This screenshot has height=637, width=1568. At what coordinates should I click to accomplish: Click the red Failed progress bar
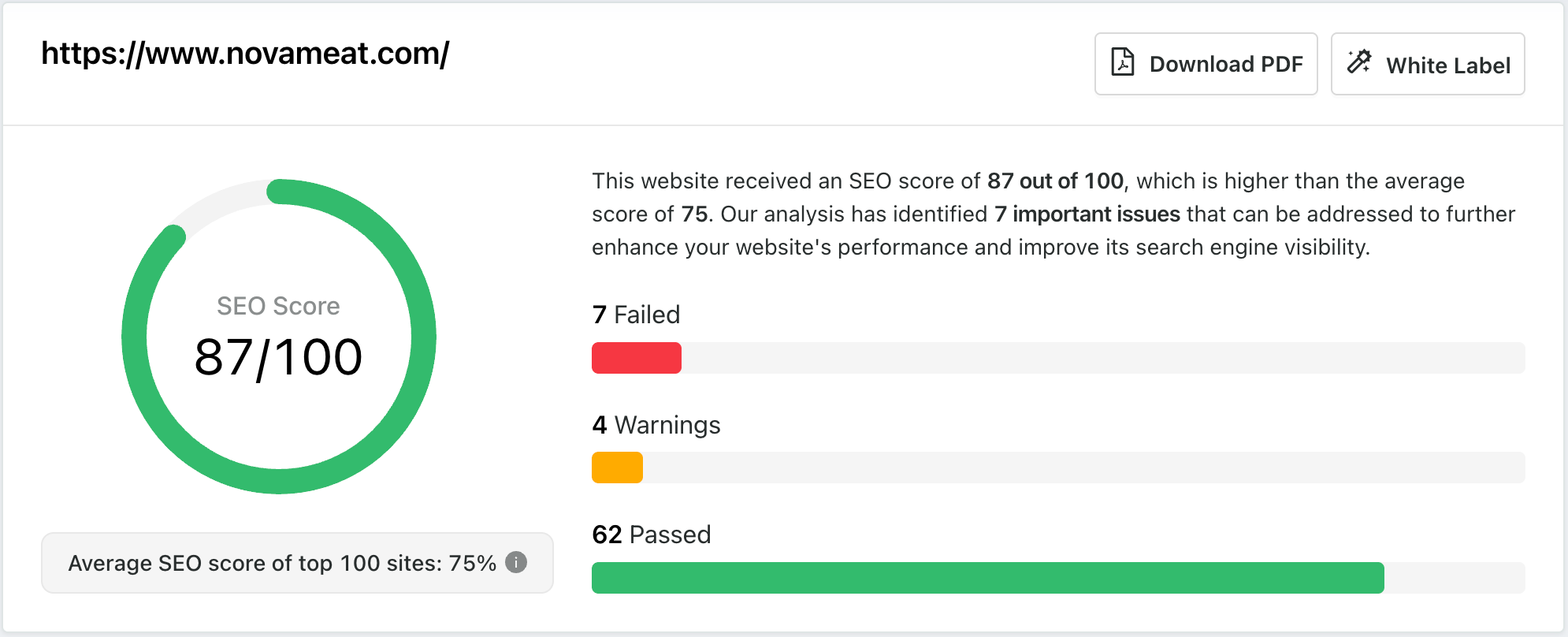pos(637,358)
